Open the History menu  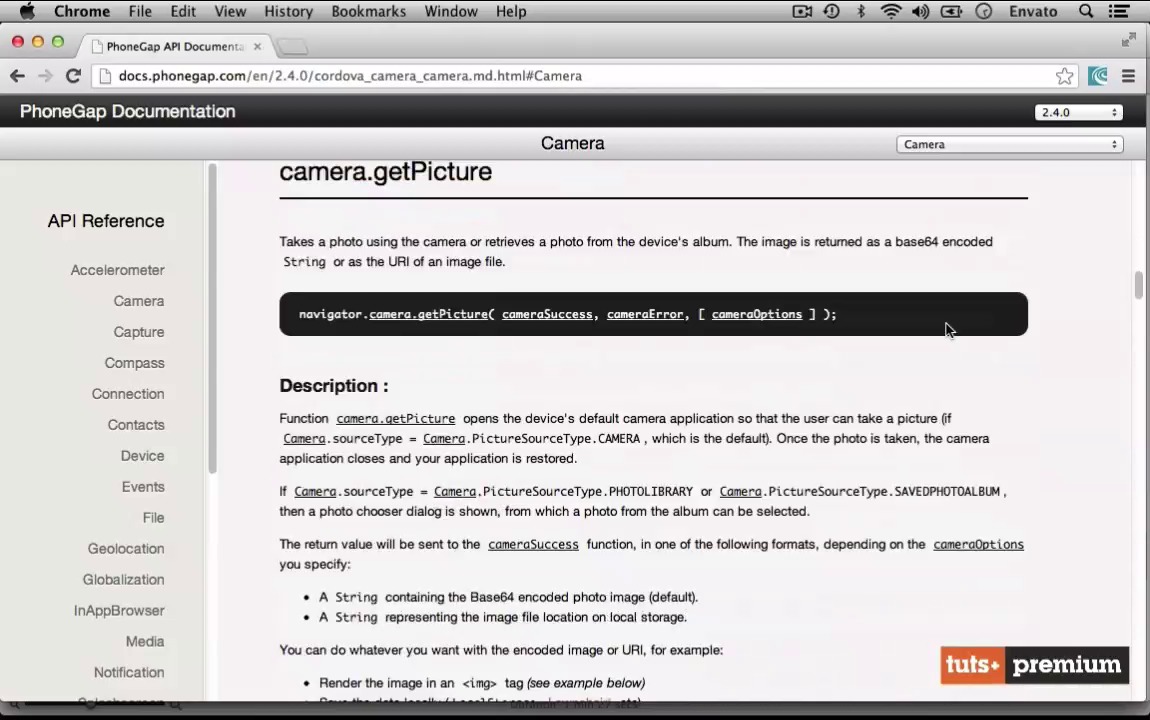click(x=288, y=11)
